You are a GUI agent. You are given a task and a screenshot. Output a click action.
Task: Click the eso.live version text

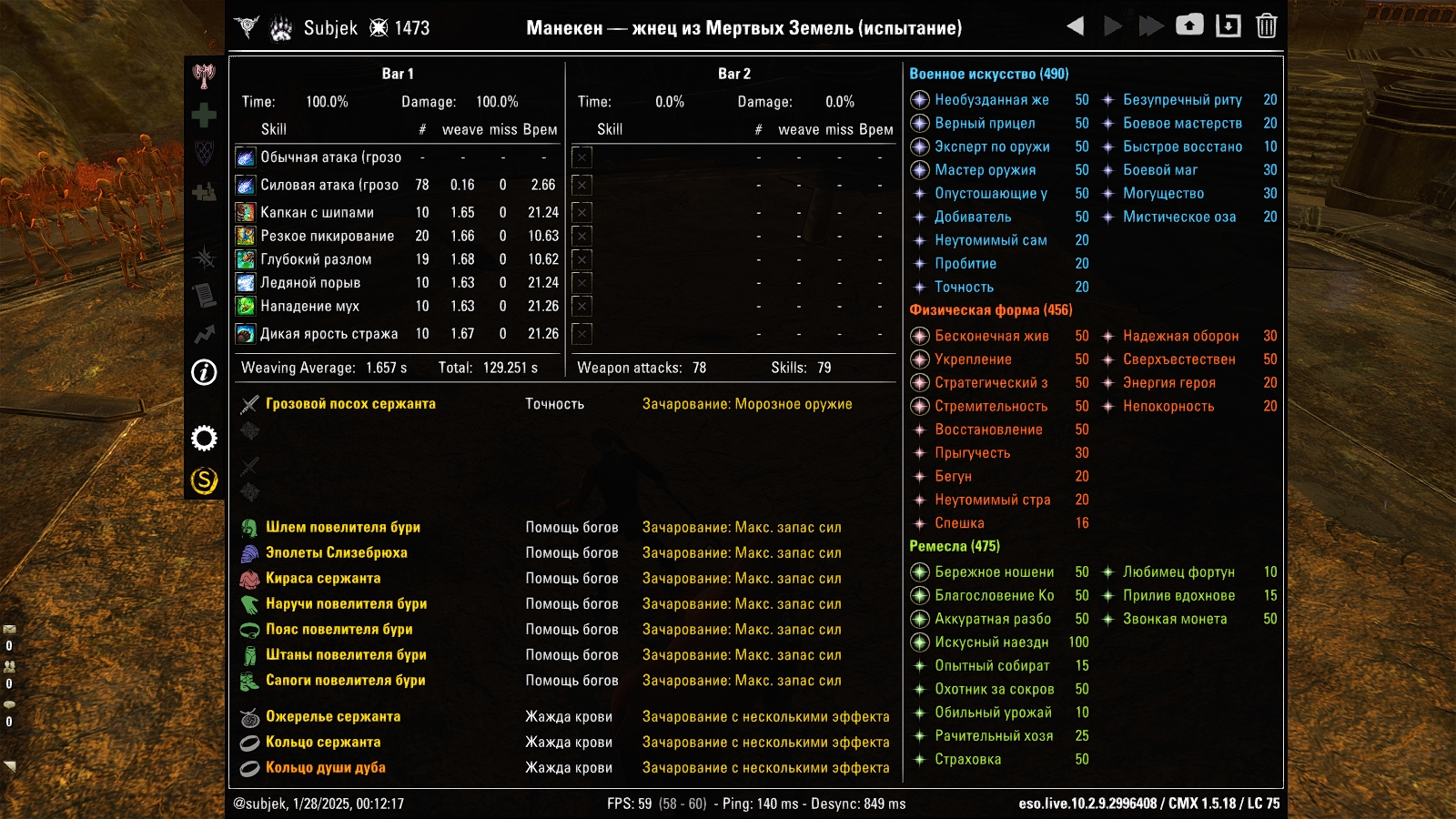[1149, 804]
